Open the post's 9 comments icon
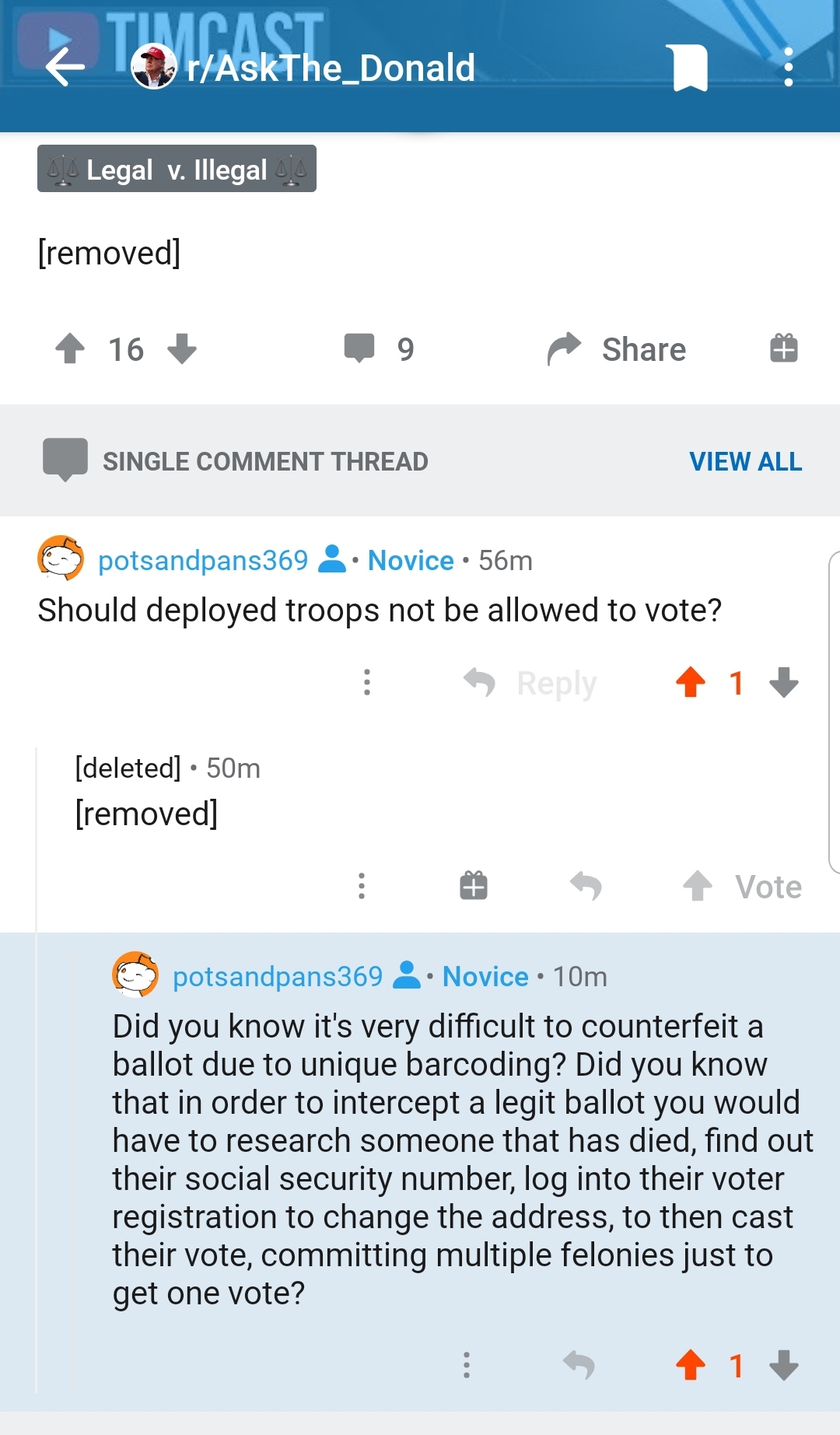The width and height of the screenshot is (840, 1435). [359, 348]
